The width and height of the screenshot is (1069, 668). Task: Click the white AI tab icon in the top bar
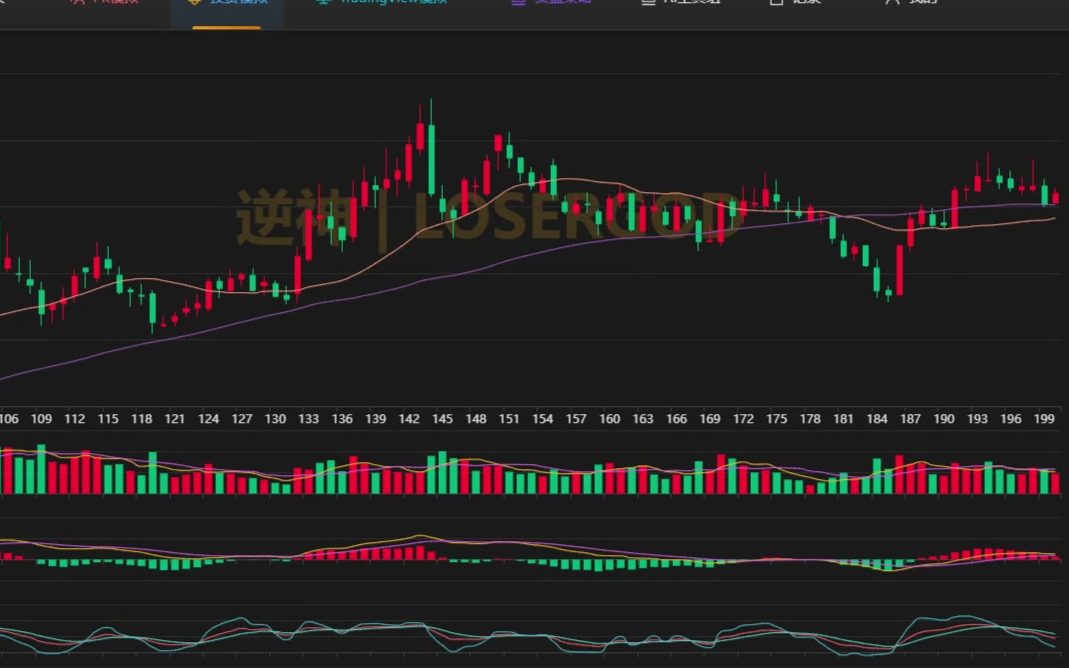pos(648,2)
